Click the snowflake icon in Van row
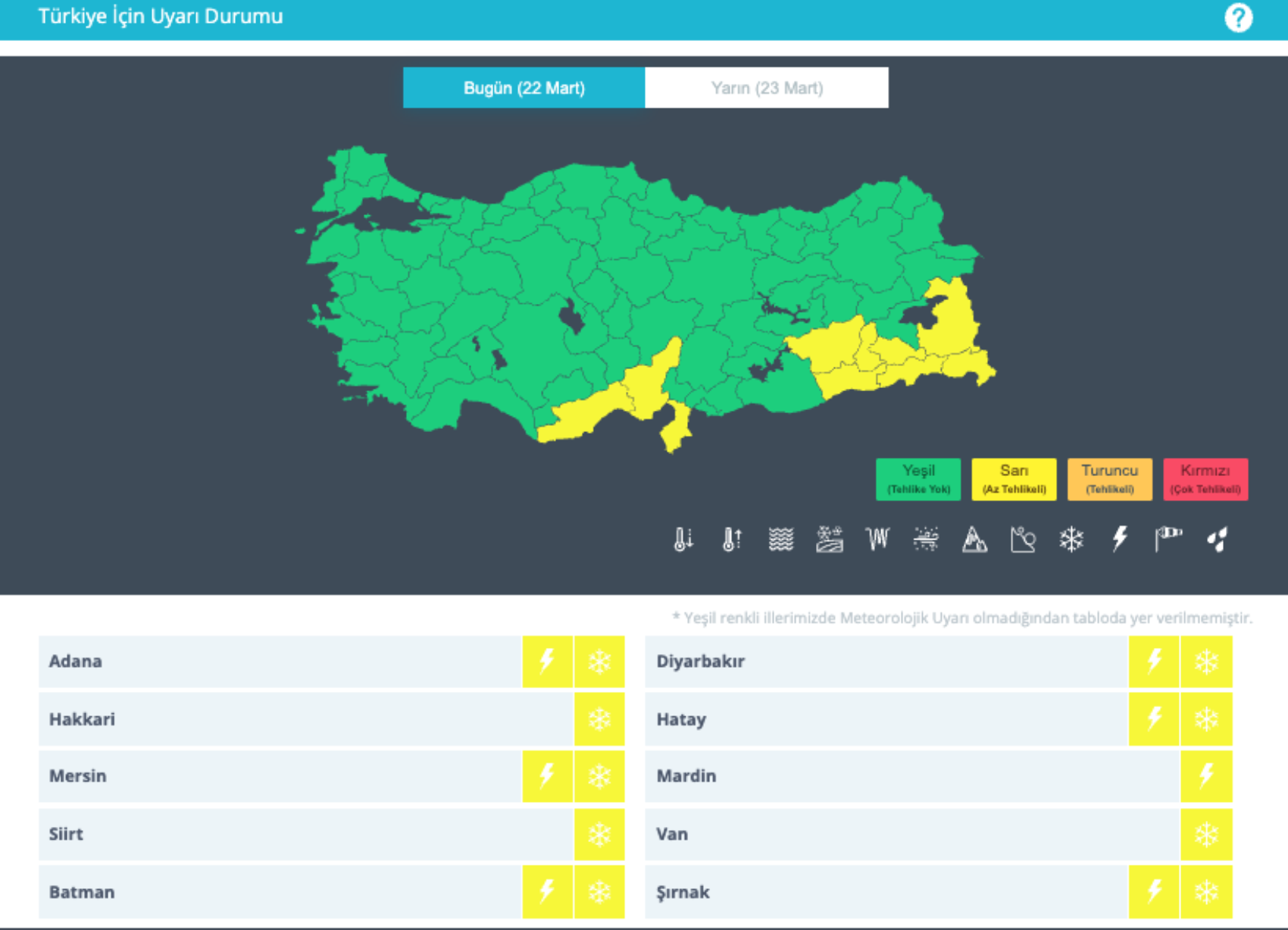This screenshot has height=930, width=1288. (1206, 834)
